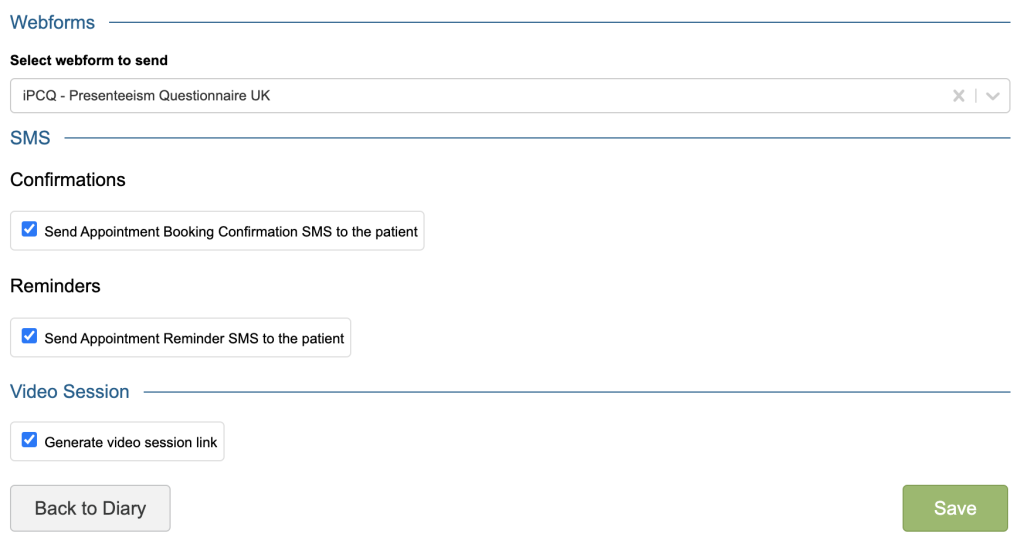Screen dimensions: 1024x547
Task: Click the Send Appointment Booking Confirmation SMS label
Action: click(231, 231)
